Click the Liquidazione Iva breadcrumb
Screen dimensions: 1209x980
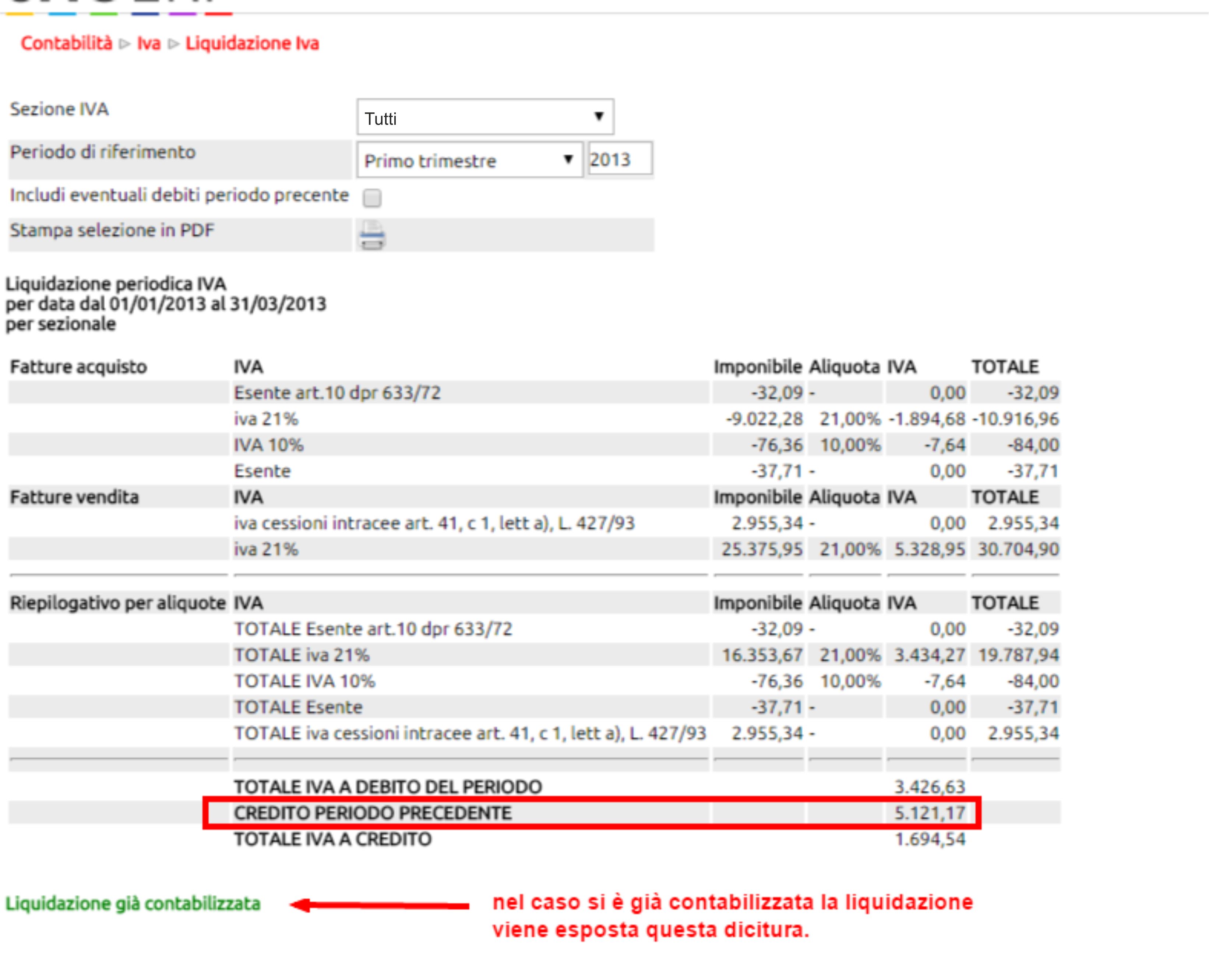point(252,43)
